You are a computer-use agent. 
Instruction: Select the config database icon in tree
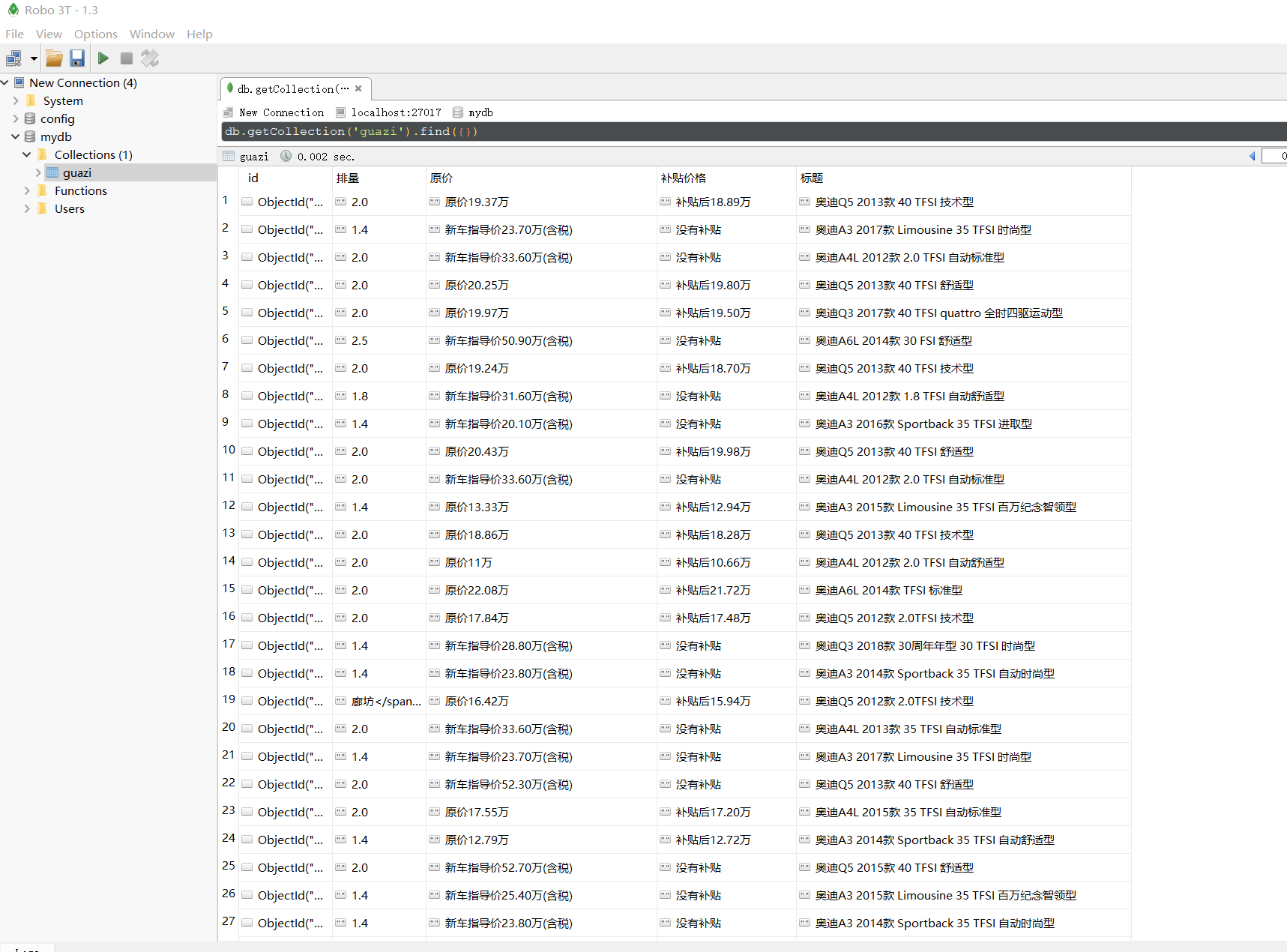coord(30,118)
